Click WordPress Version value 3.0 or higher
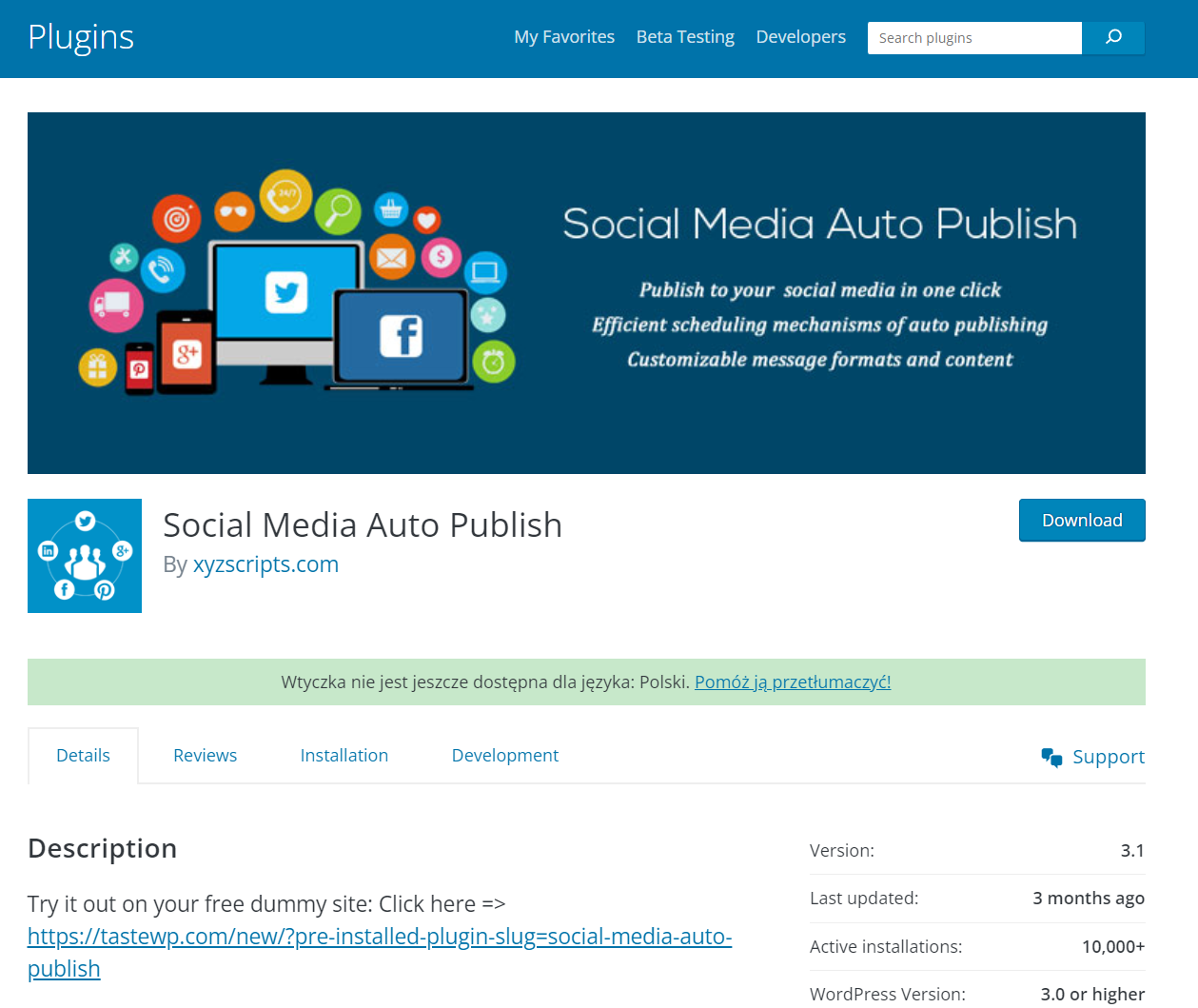 point(1092,994)
